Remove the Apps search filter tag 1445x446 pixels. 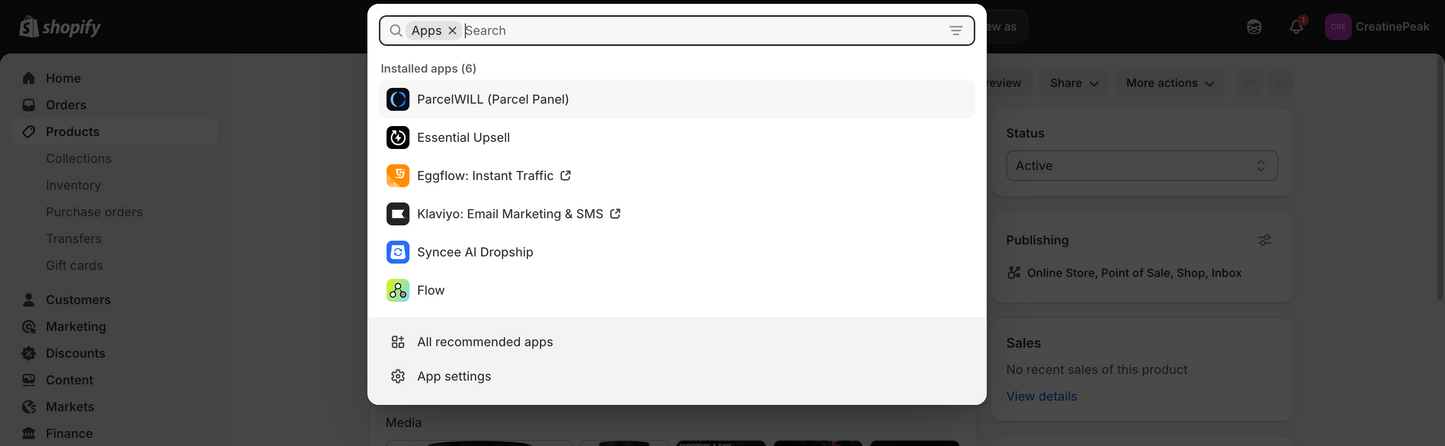click(453, 31)
